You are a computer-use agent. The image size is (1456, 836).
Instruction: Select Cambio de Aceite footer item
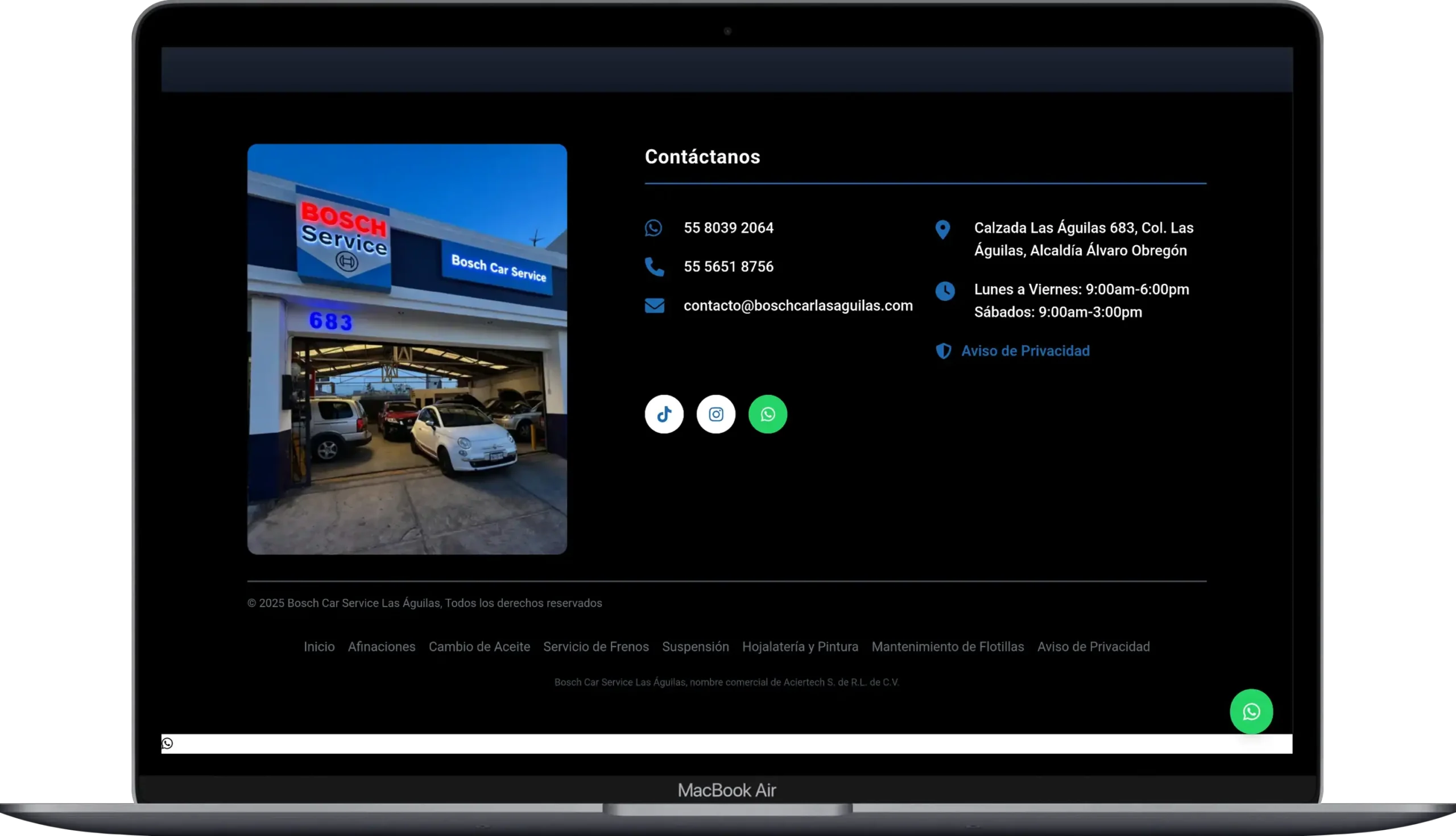click(479, 647)
